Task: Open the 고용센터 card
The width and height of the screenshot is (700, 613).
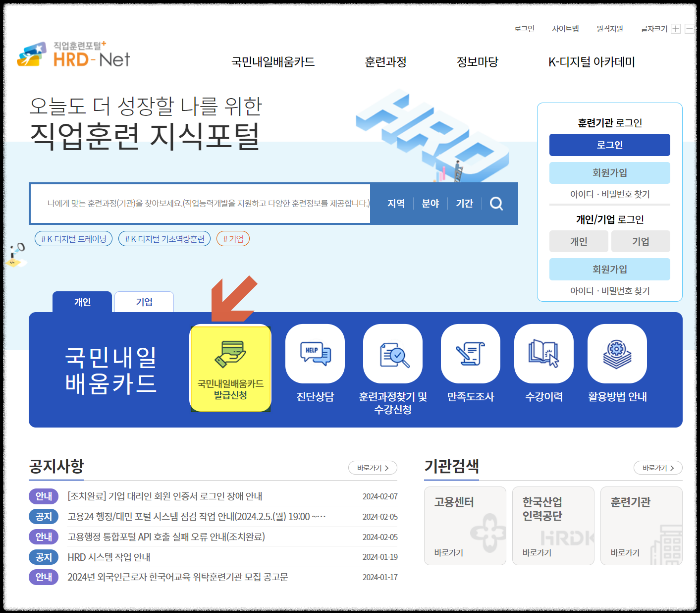Action: 465,525
